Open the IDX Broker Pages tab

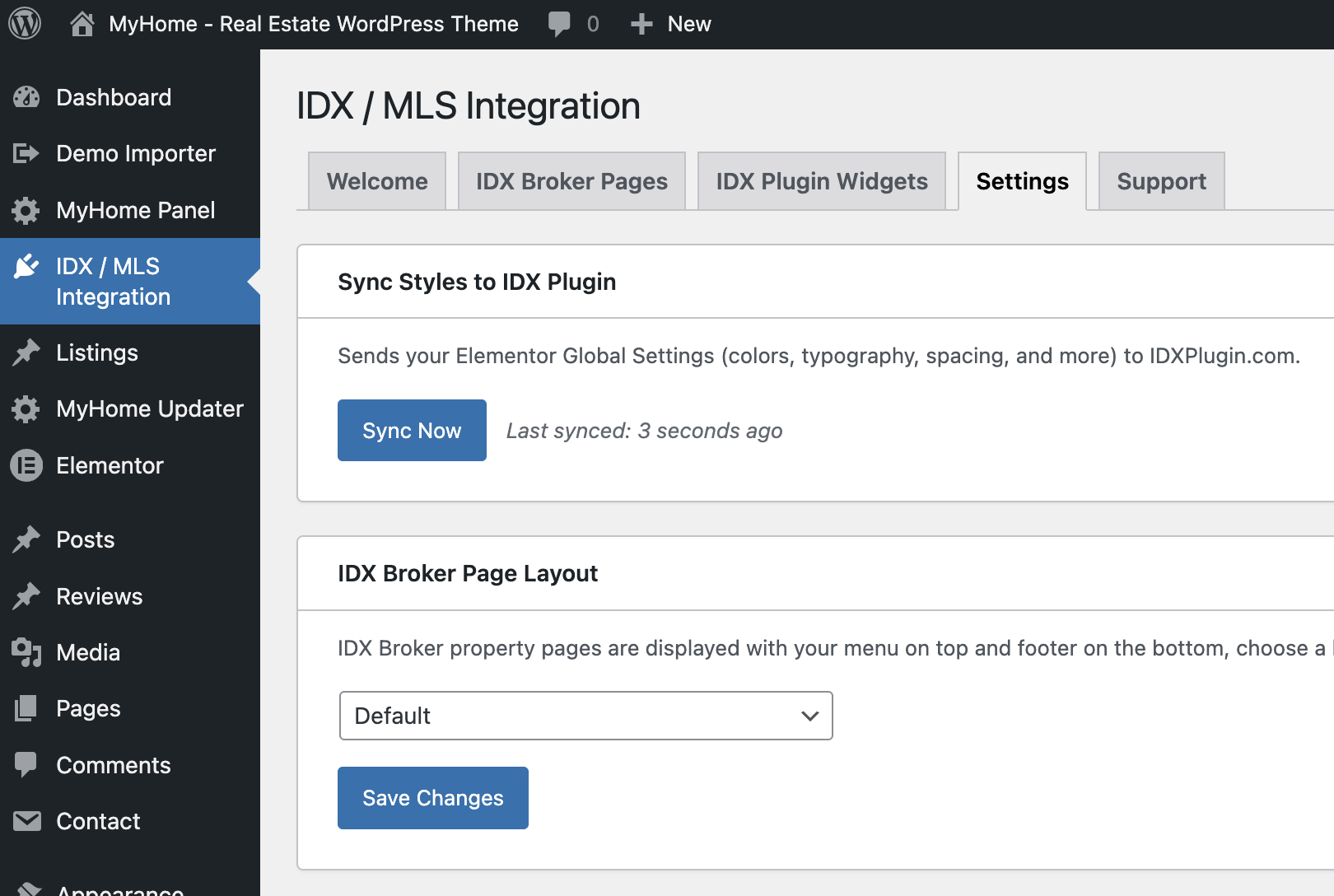point(571,181)
